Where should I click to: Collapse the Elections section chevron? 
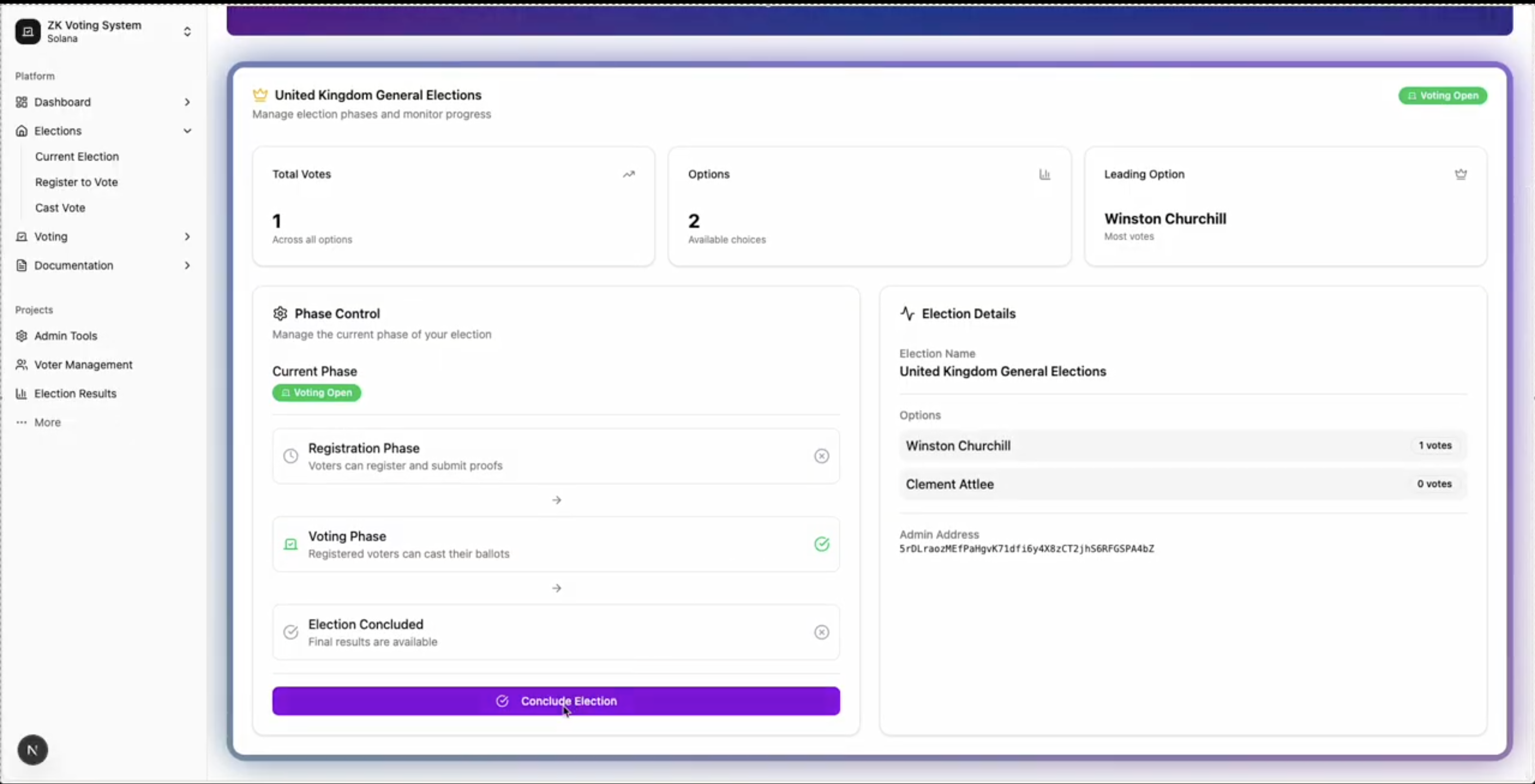187,131
